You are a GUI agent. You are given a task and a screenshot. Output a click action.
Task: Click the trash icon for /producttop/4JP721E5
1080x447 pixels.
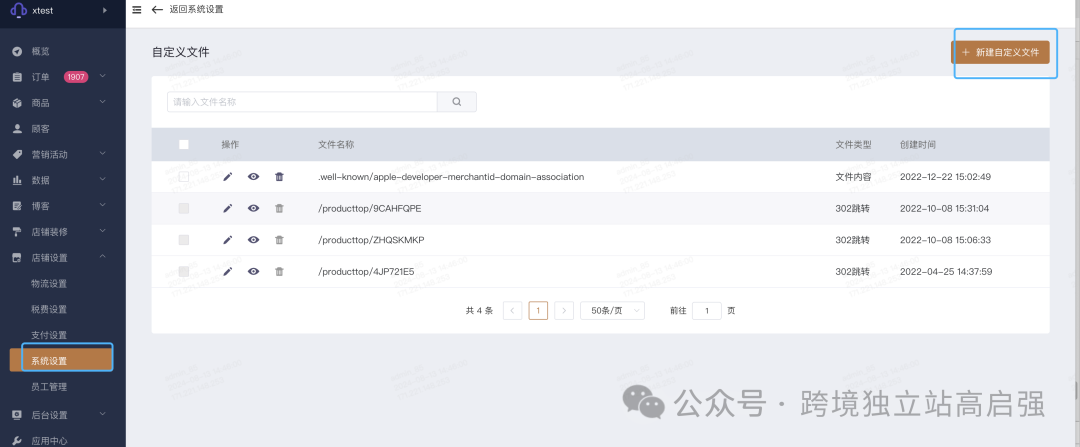(279, 271)
